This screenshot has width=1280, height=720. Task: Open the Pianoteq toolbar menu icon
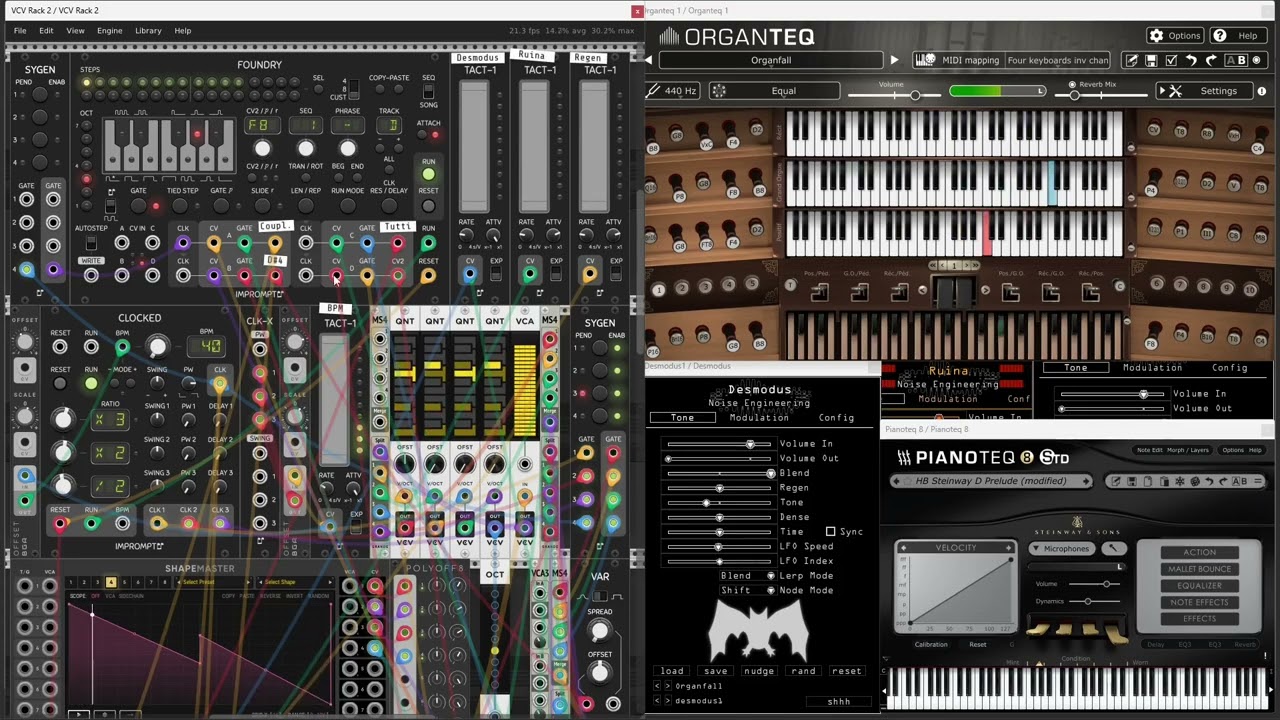(1258, 481)
